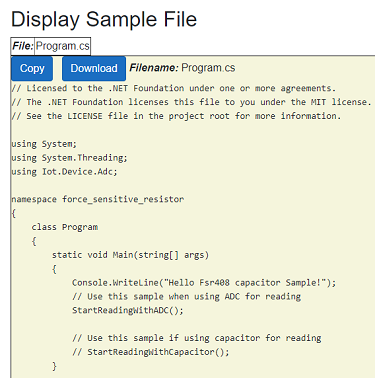Screen dimensions: 375x378
Task: Click the ADC reading comment line
Action: [186, 297]
